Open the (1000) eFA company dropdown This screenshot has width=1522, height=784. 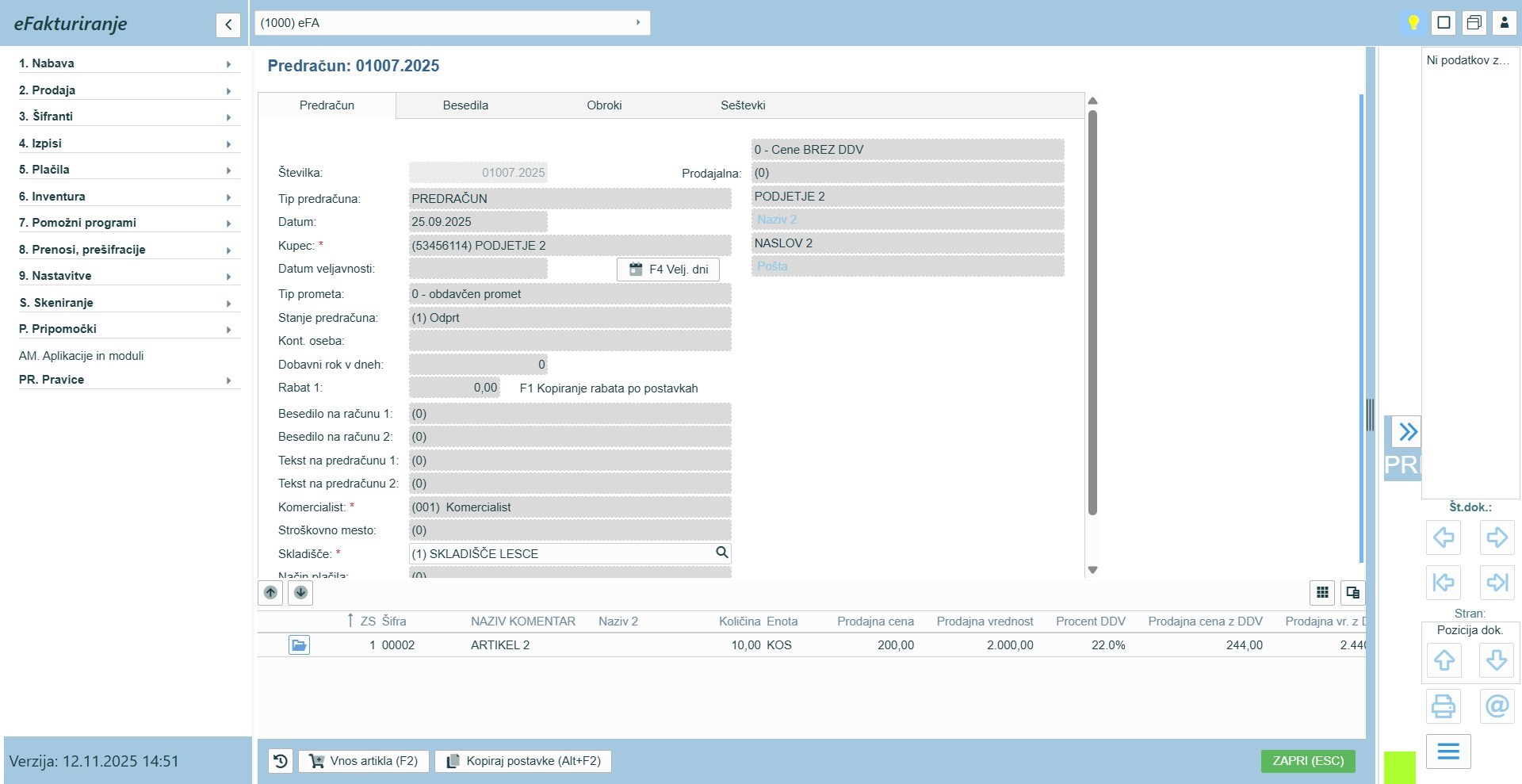pyautogui.click(x=452, y=23)
